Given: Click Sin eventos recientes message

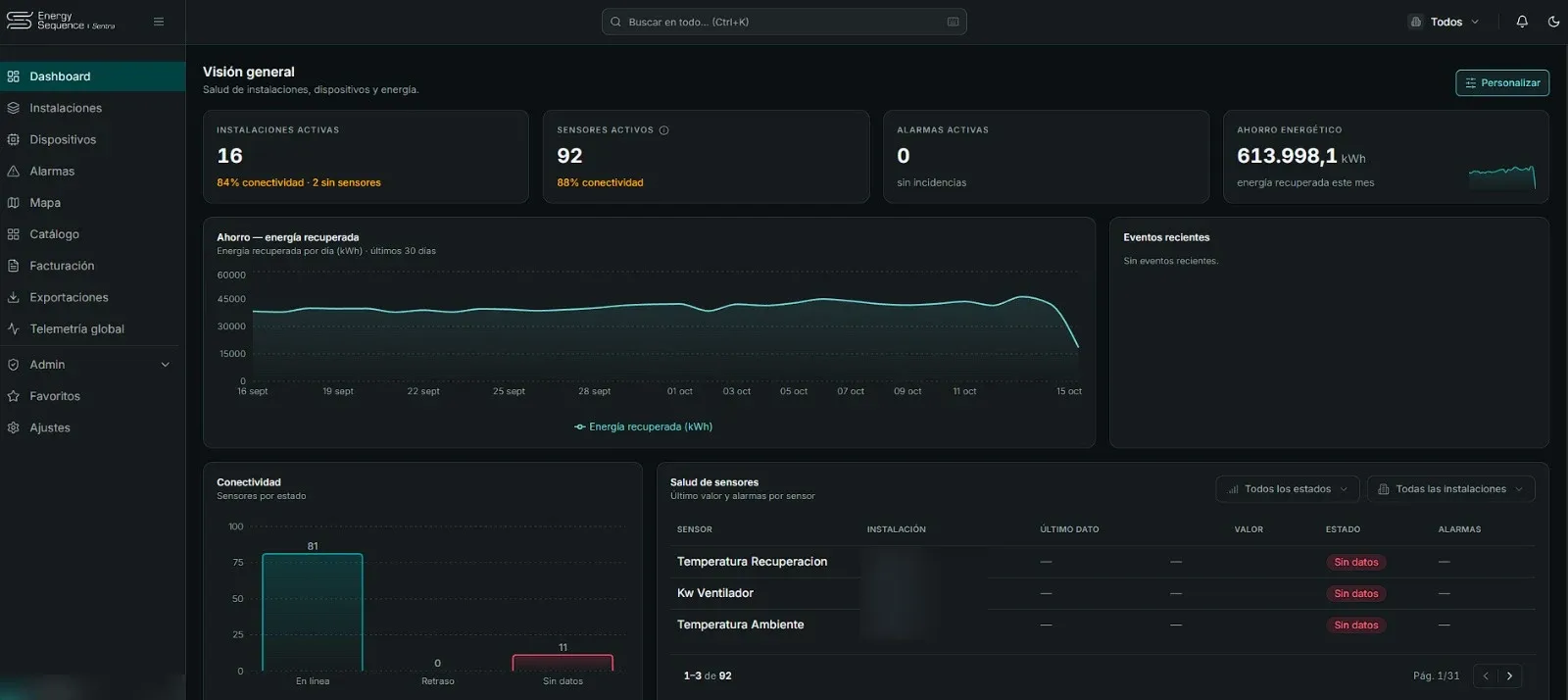Looking at the screenshot, I should tap(1170, 261).
